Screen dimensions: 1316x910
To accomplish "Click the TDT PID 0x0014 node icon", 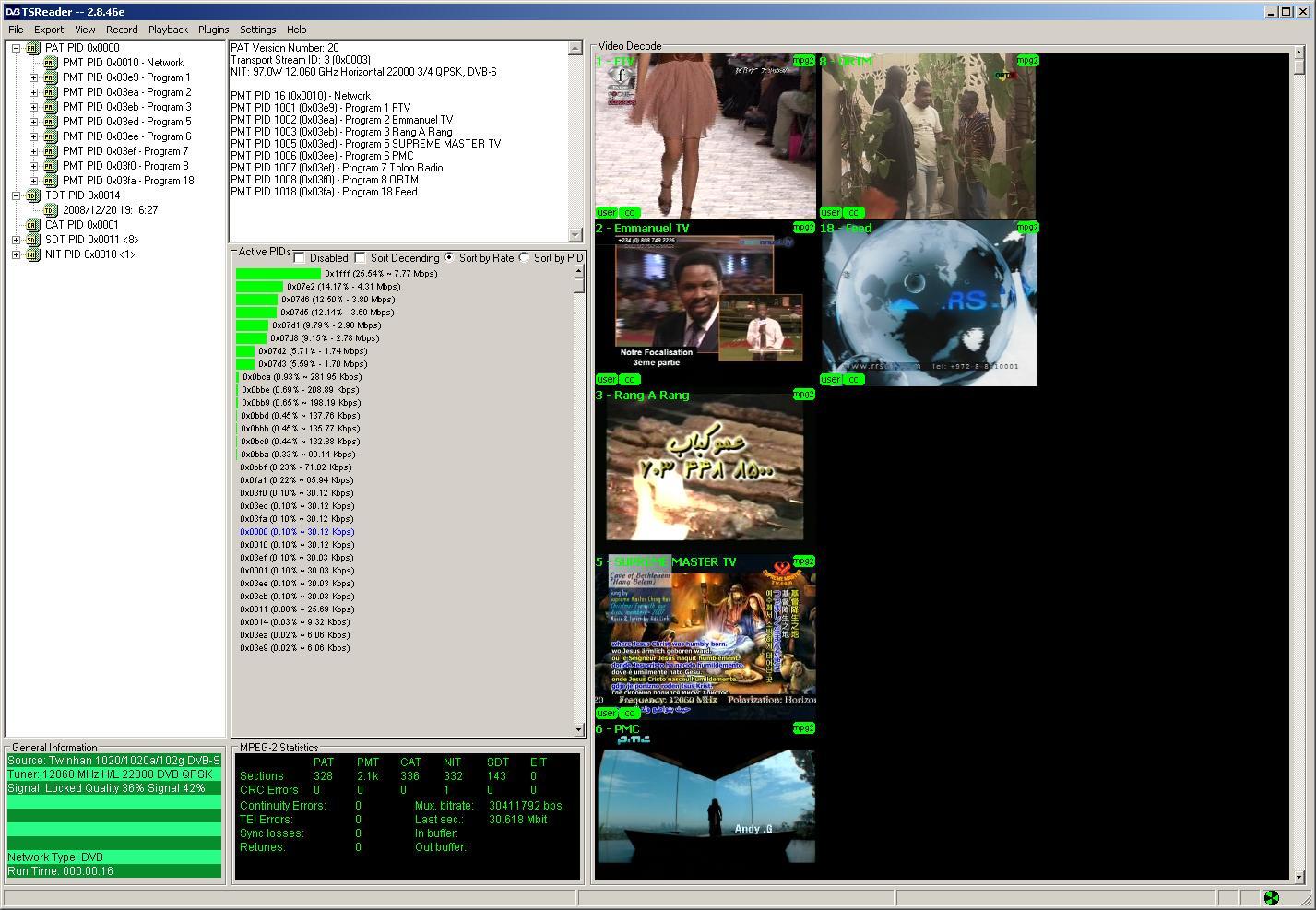I will point(33,195).
